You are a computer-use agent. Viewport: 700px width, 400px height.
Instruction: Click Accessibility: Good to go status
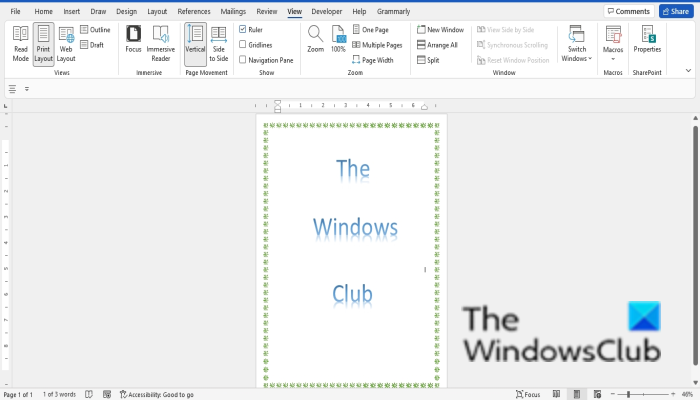pyautogui.click(x=157, y=394)
